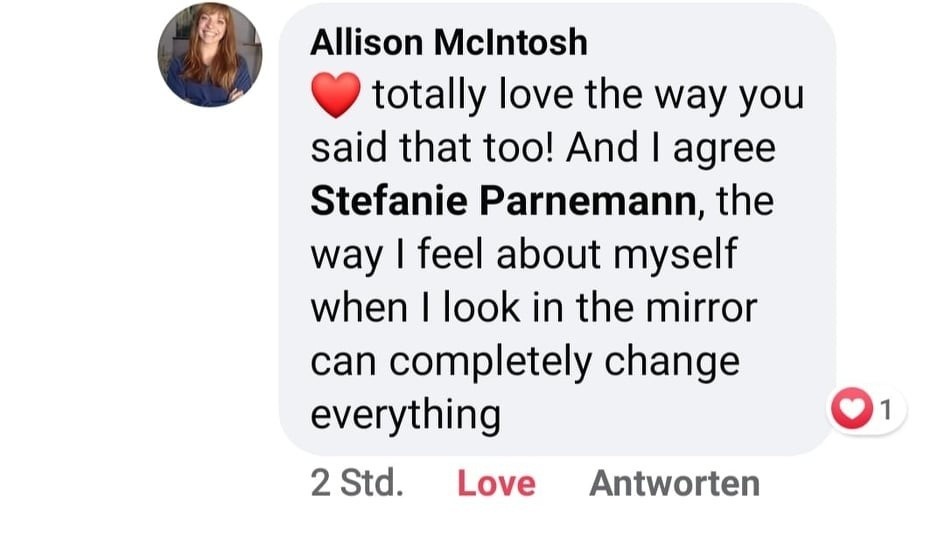Click the red heart emoji in comment
Viewport: 943px width, 544px height.
[x=335, y=97]
